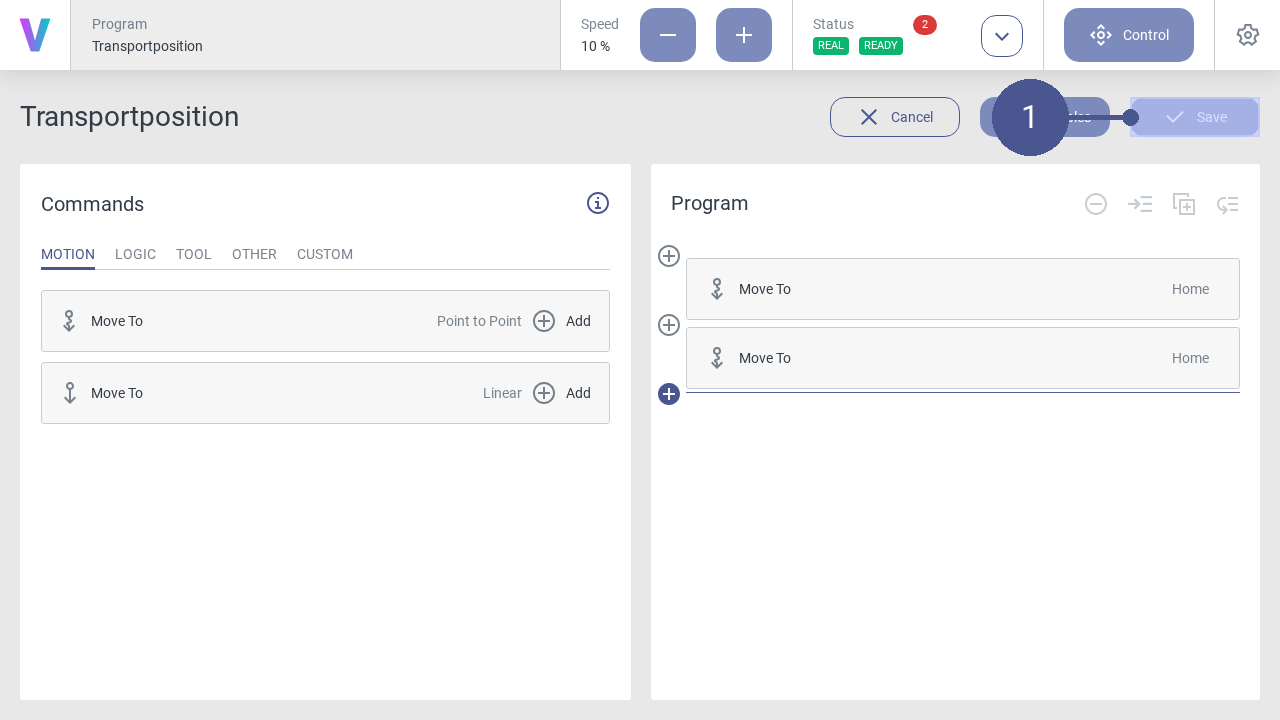Add a Linear Move To command
Viewport: 1280px width, 720px height.
coord(562,393)
